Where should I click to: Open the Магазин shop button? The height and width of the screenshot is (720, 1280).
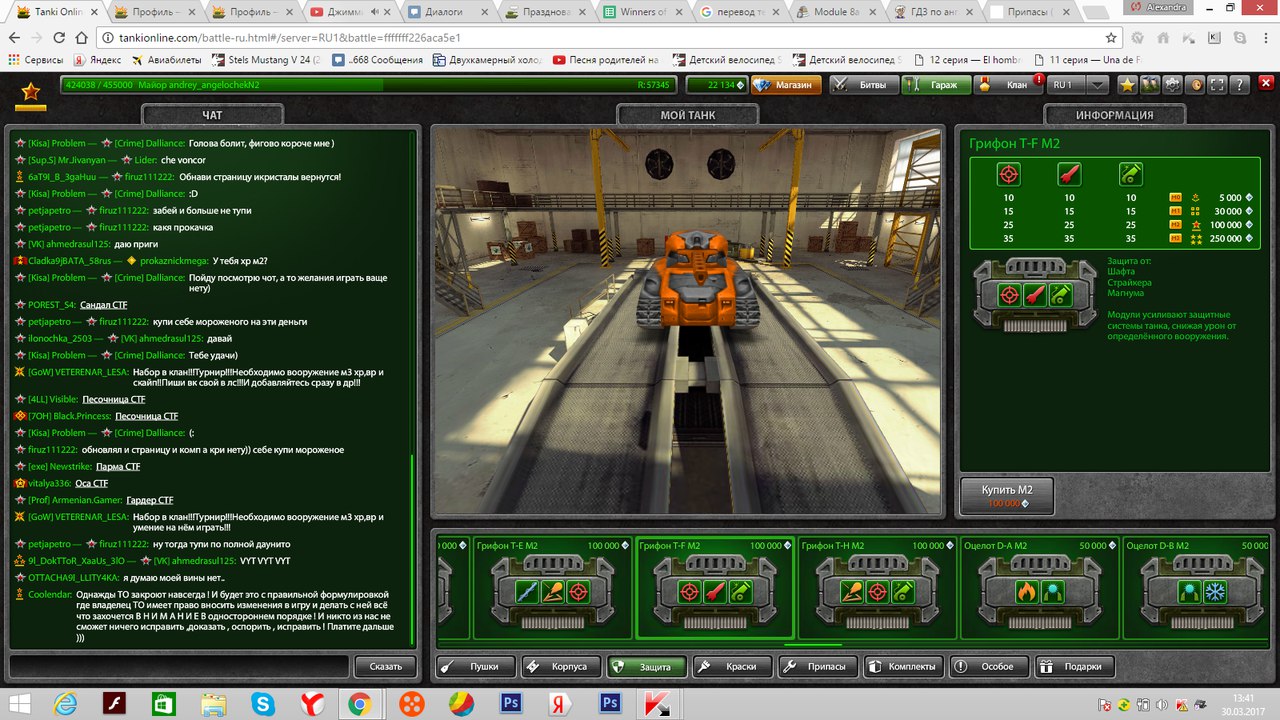click(786, 85)
